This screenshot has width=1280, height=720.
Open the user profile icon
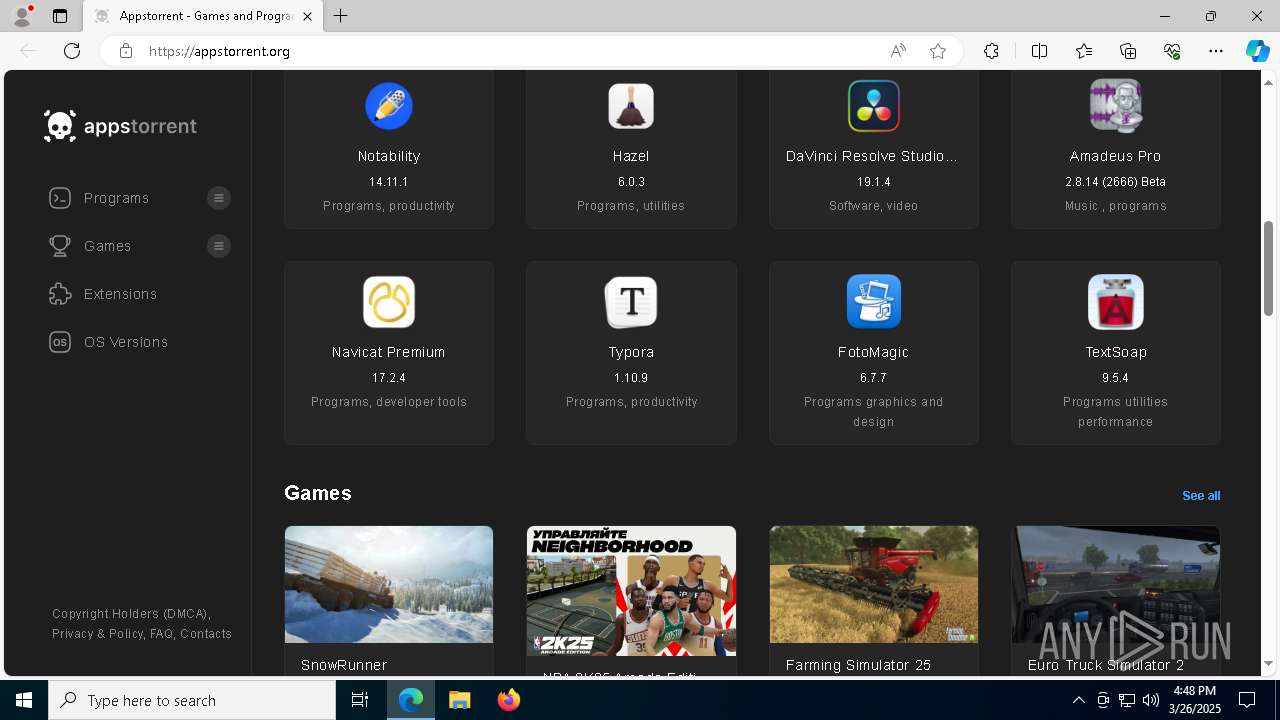[22, 16]
